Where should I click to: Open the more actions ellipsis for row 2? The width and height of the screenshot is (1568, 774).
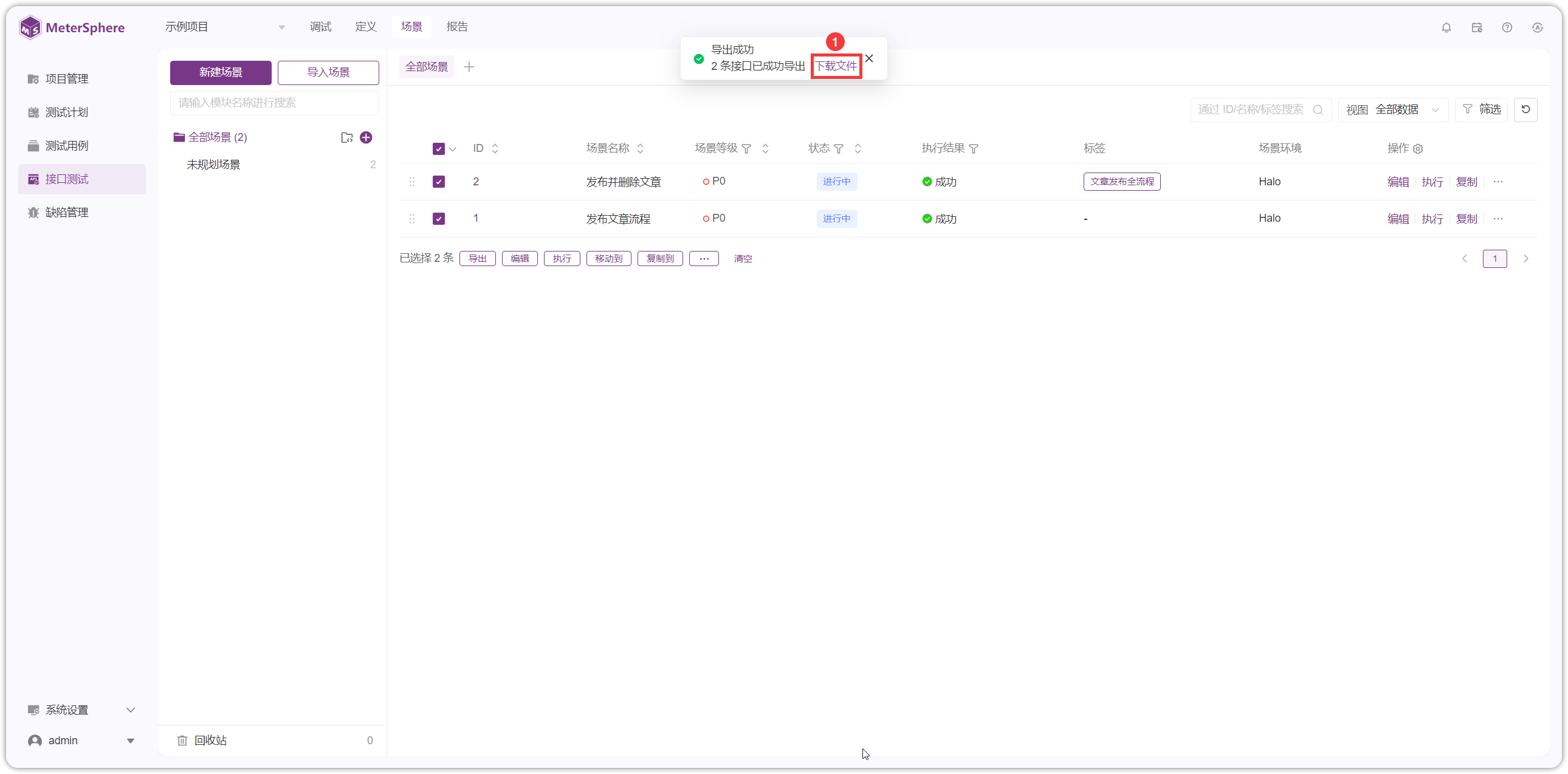[1498, 182]
